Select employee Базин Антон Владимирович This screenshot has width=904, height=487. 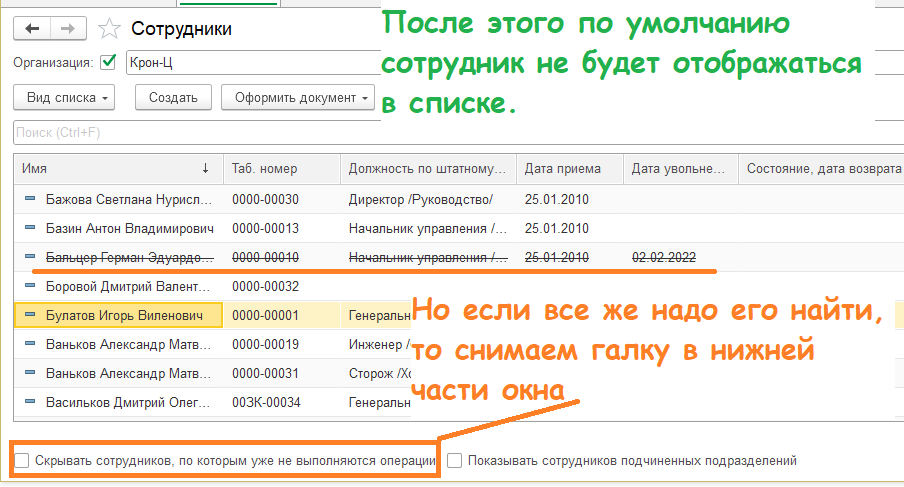[x=130, y=228]
